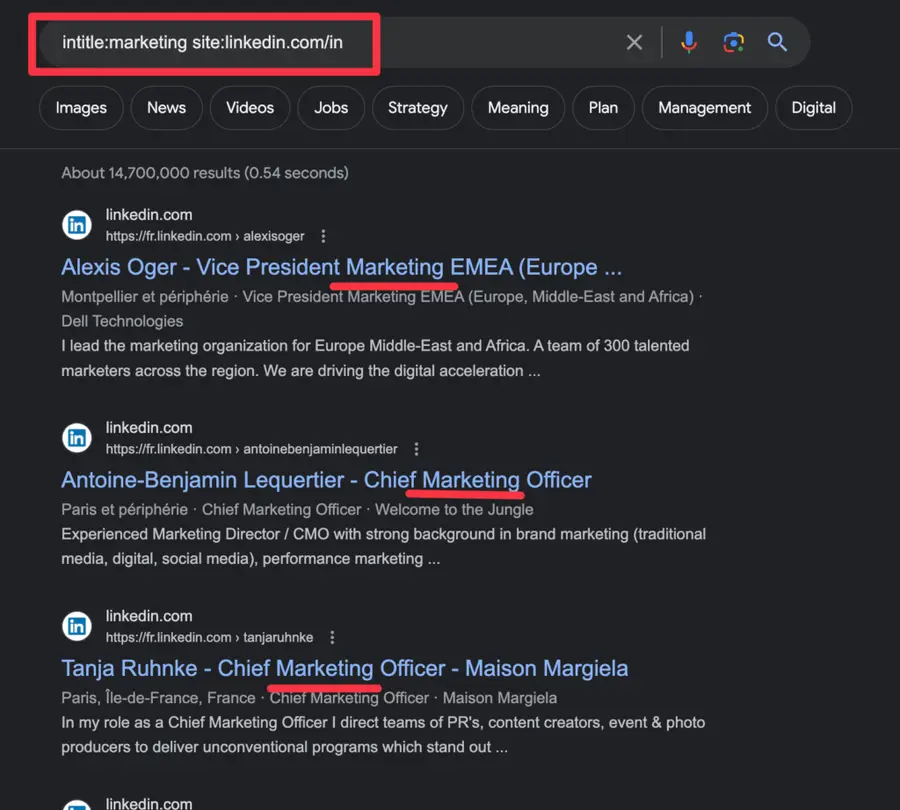Open Google Lens image search

(733, 42)
